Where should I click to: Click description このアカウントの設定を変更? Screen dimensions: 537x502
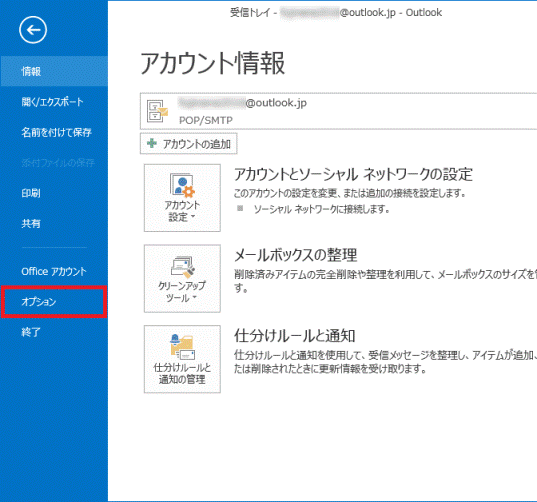click(350, 193)
